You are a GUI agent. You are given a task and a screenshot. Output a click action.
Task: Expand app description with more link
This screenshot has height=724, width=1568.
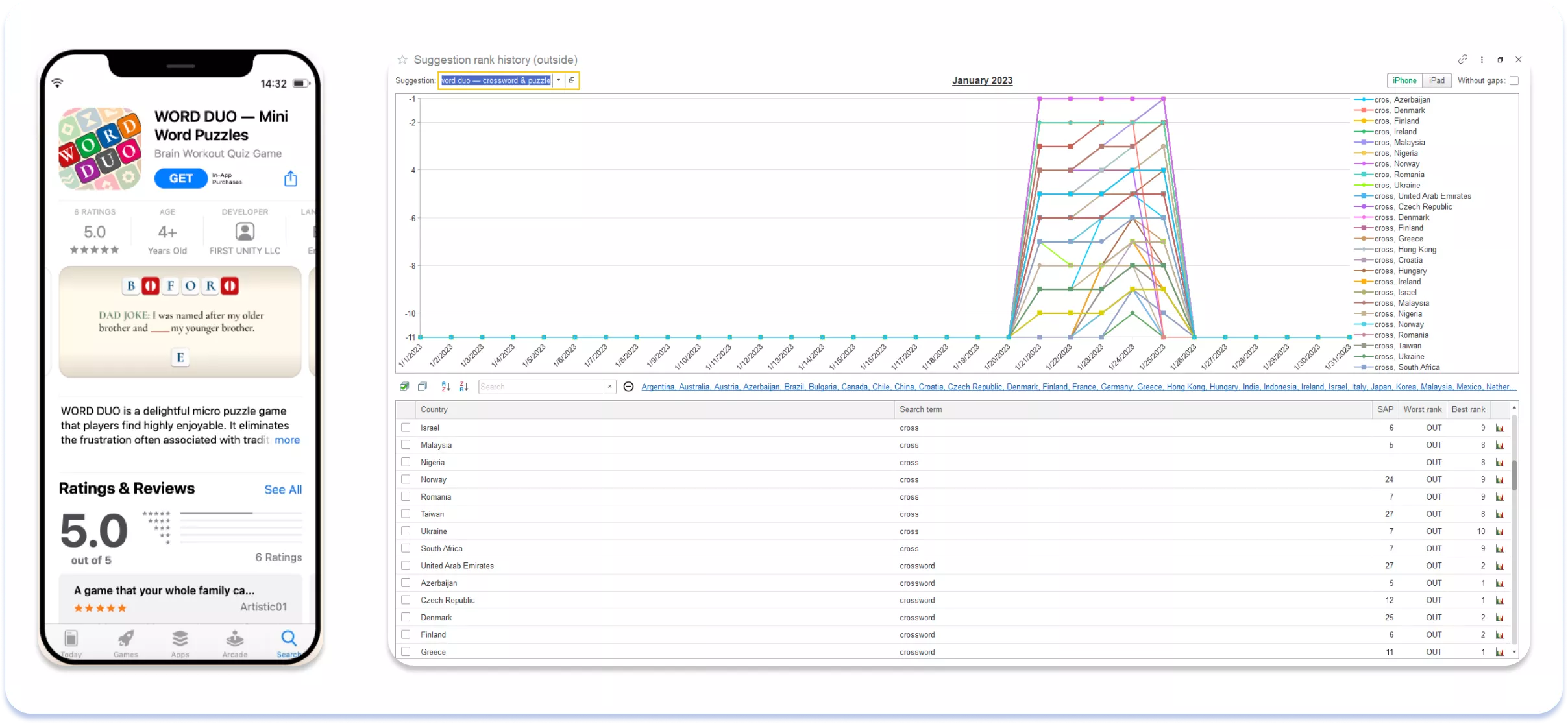(x=287, y=440)
